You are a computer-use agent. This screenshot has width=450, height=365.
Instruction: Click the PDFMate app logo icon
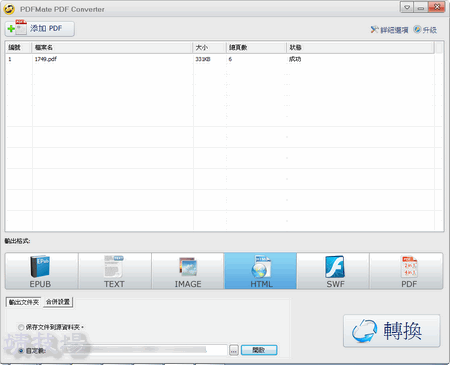click(x=9, y=9)
